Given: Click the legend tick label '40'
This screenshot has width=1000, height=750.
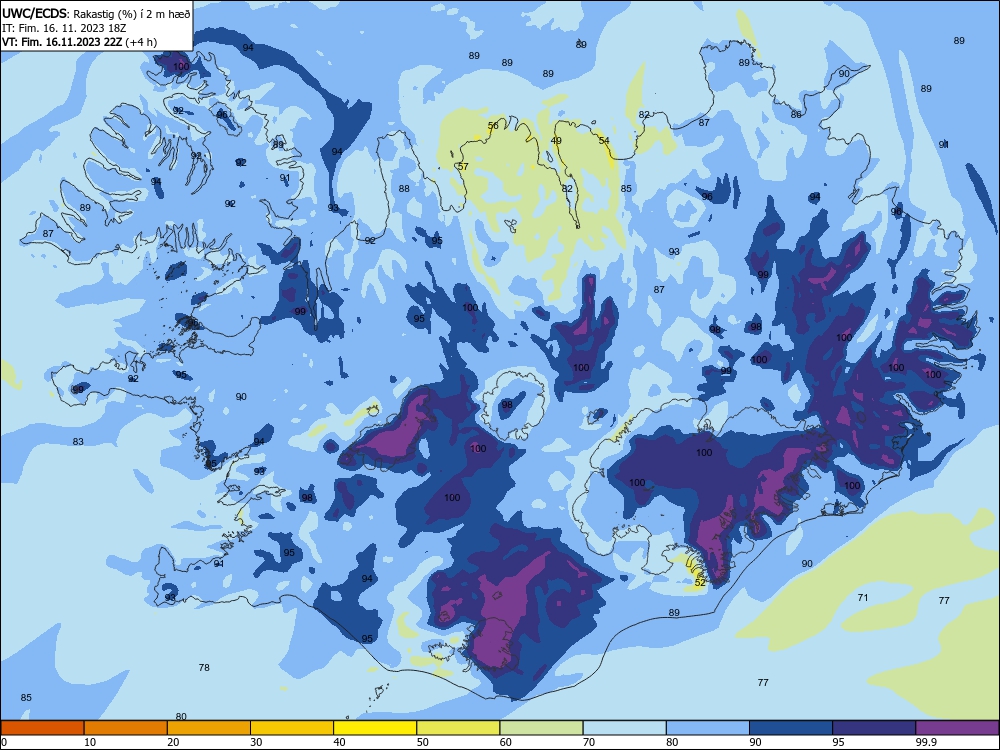Looking at the screenshot, I should [x=339, y=742].
